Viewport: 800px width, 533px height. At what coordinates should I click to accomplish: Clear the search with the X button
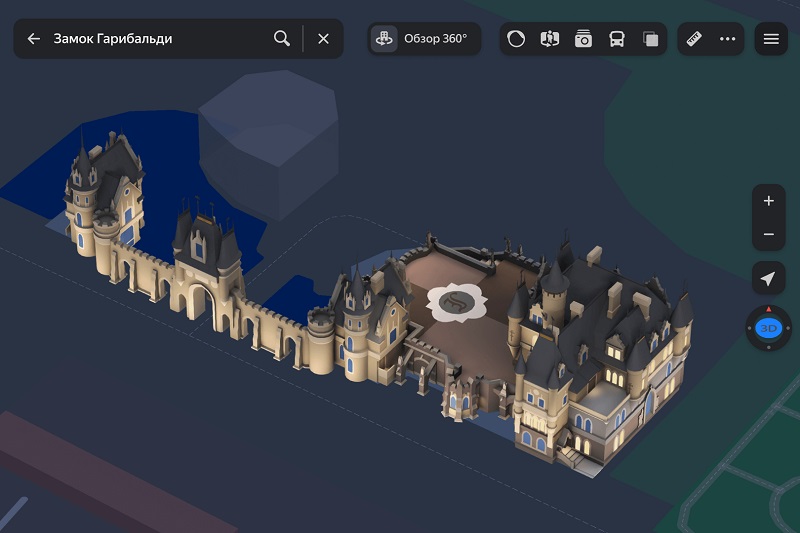click(323, 39)
